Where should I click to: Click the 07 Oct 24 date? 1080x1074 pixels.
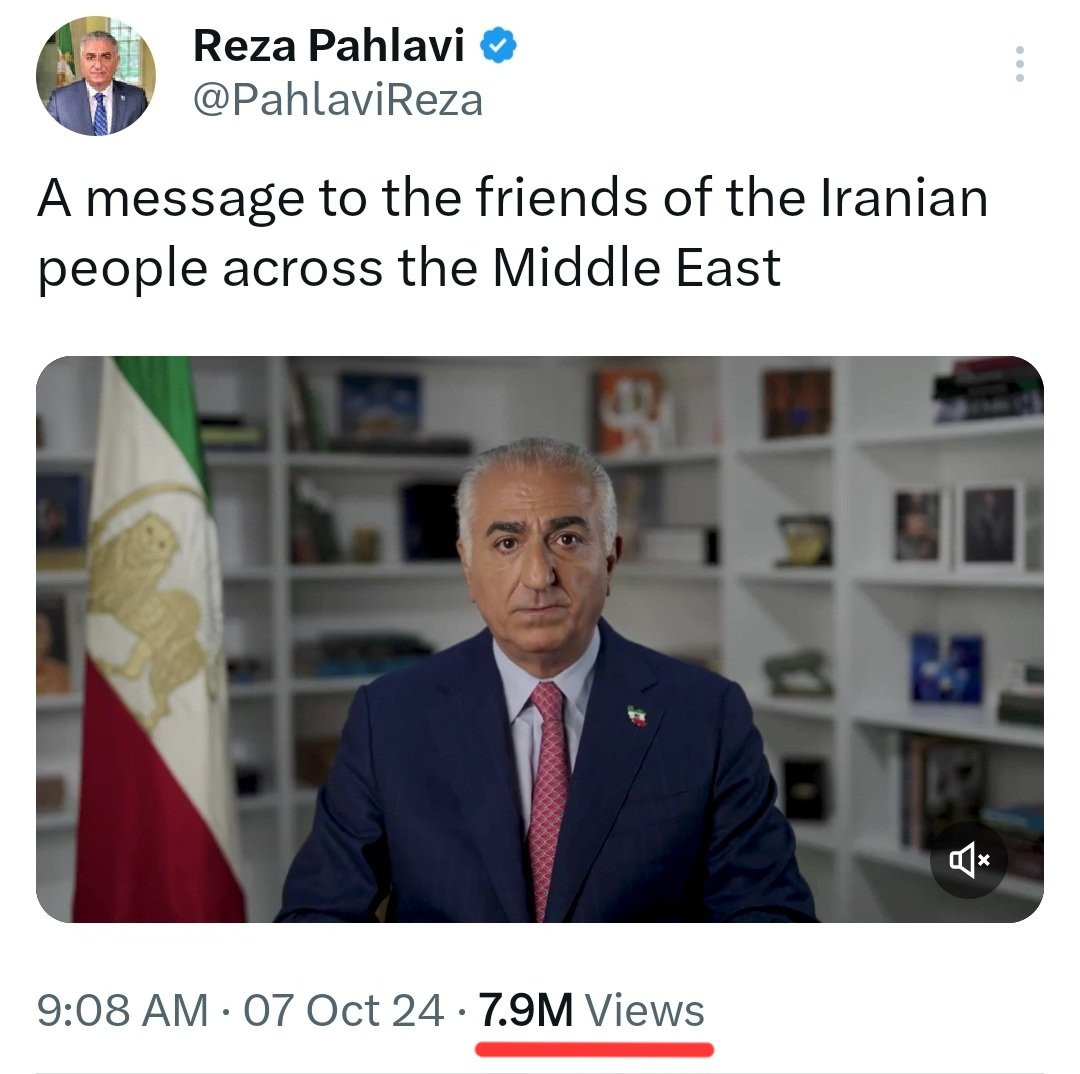coord(344,1011)
